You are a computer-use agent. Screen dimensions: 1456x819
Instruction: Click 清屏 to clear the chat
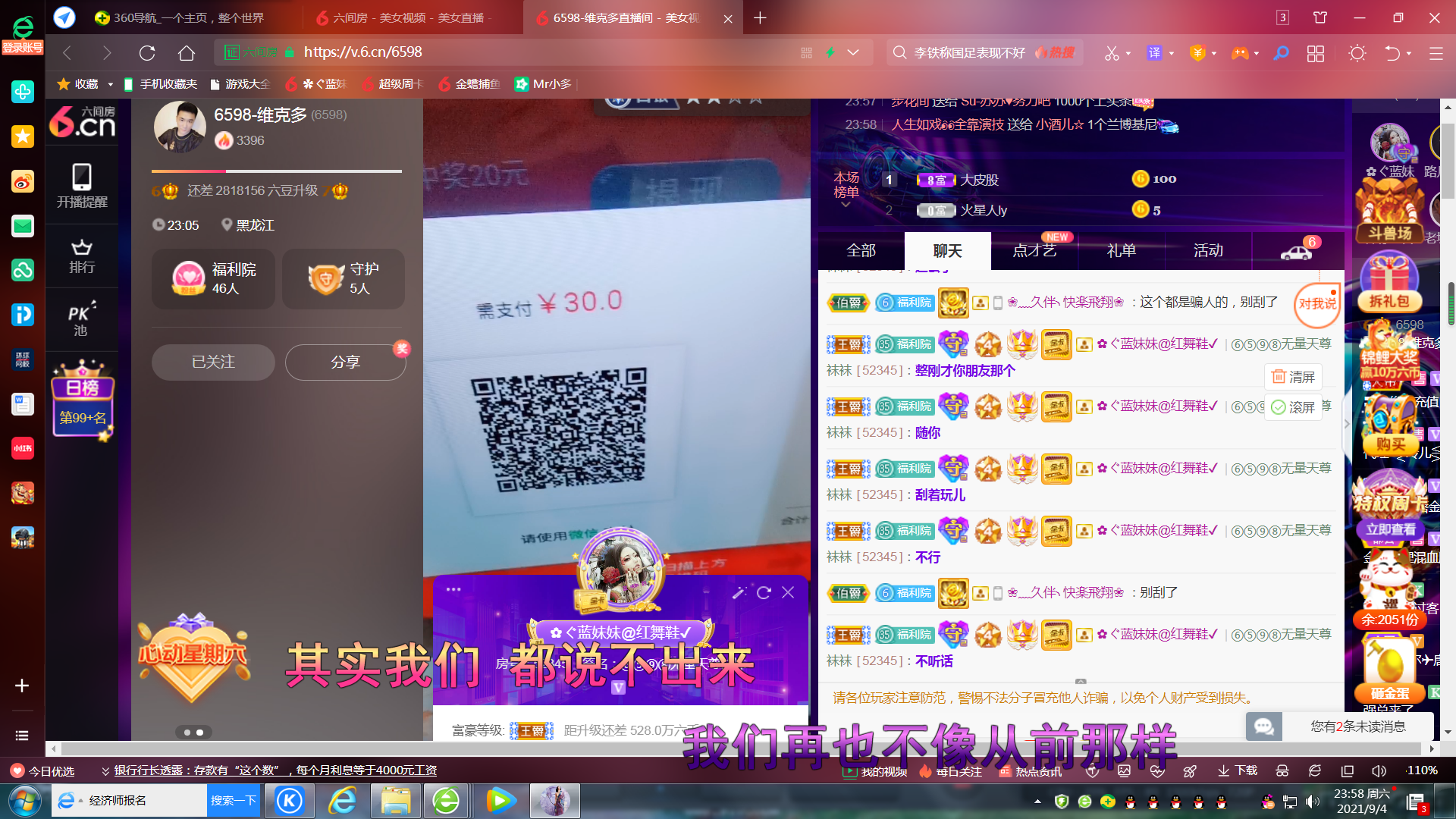[x=1294, y=377]
